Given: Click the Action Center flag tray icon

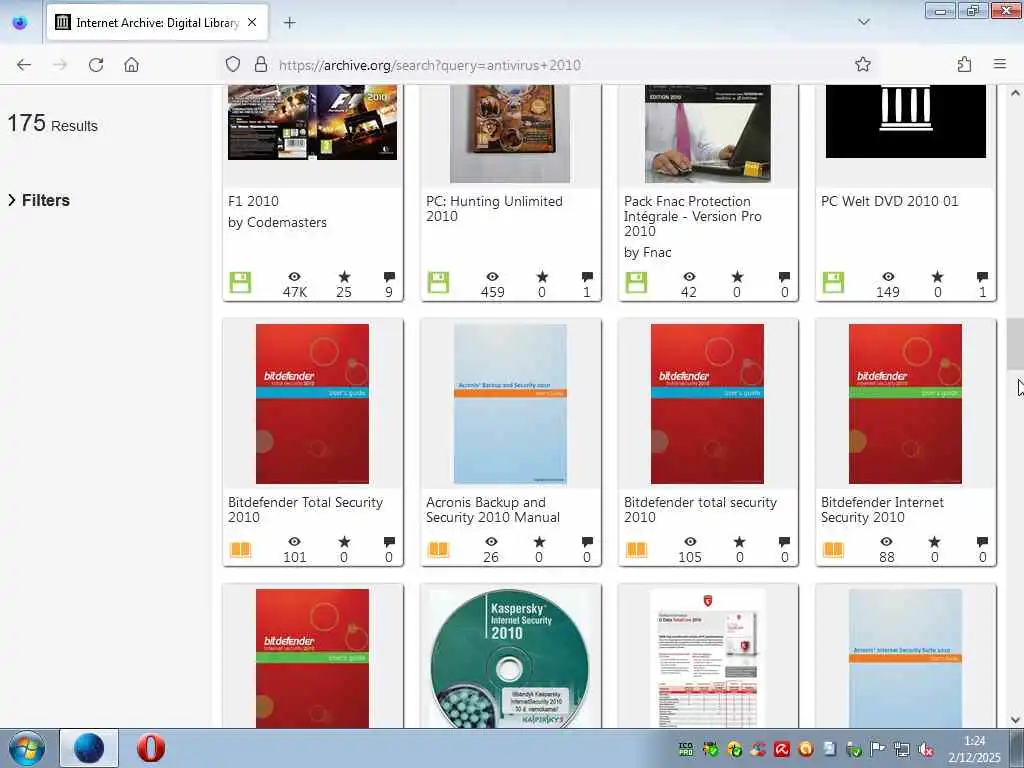Looking at the screenshot, I should tap(878, 749).
